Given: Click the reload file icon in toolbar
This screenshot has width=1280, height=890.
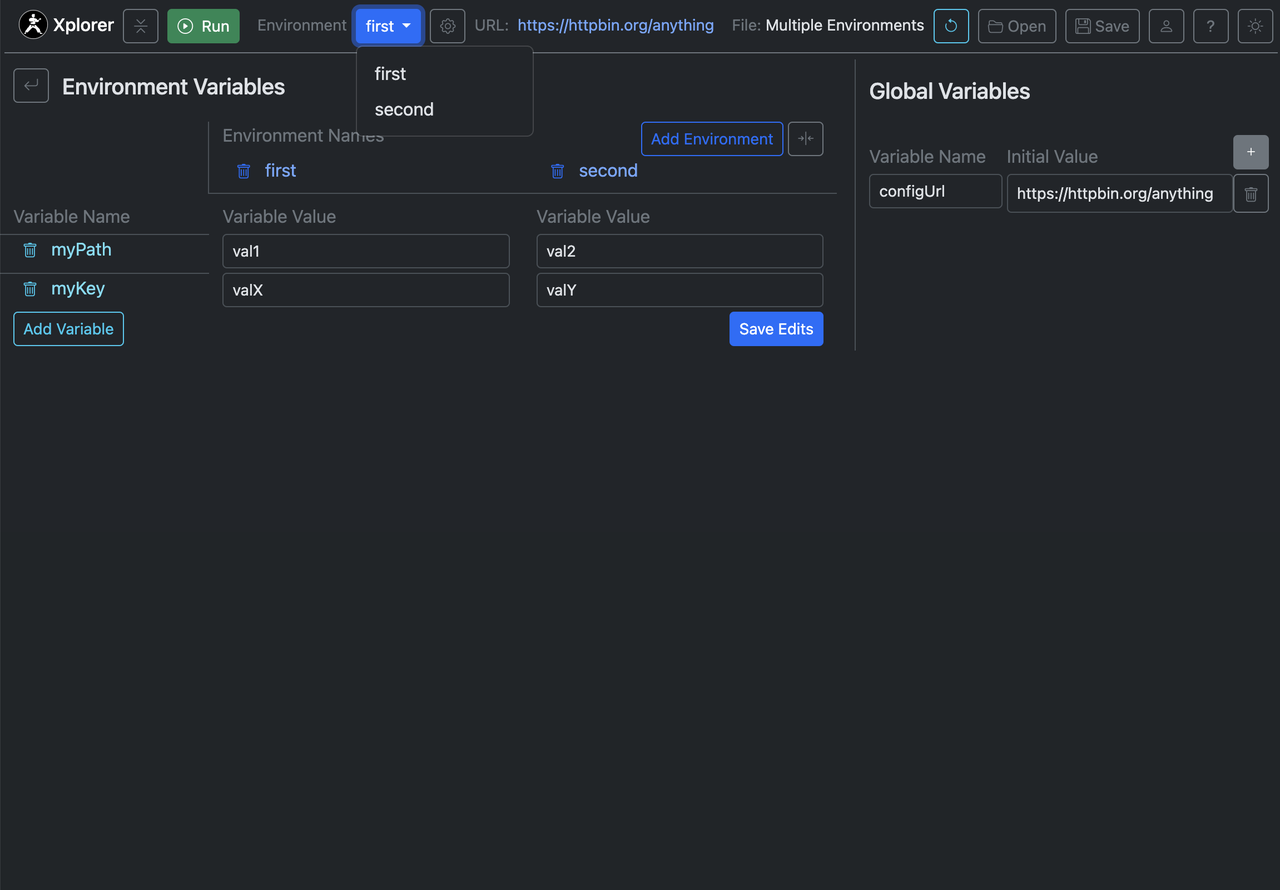Looking at the screenshot, I should 951,26.
